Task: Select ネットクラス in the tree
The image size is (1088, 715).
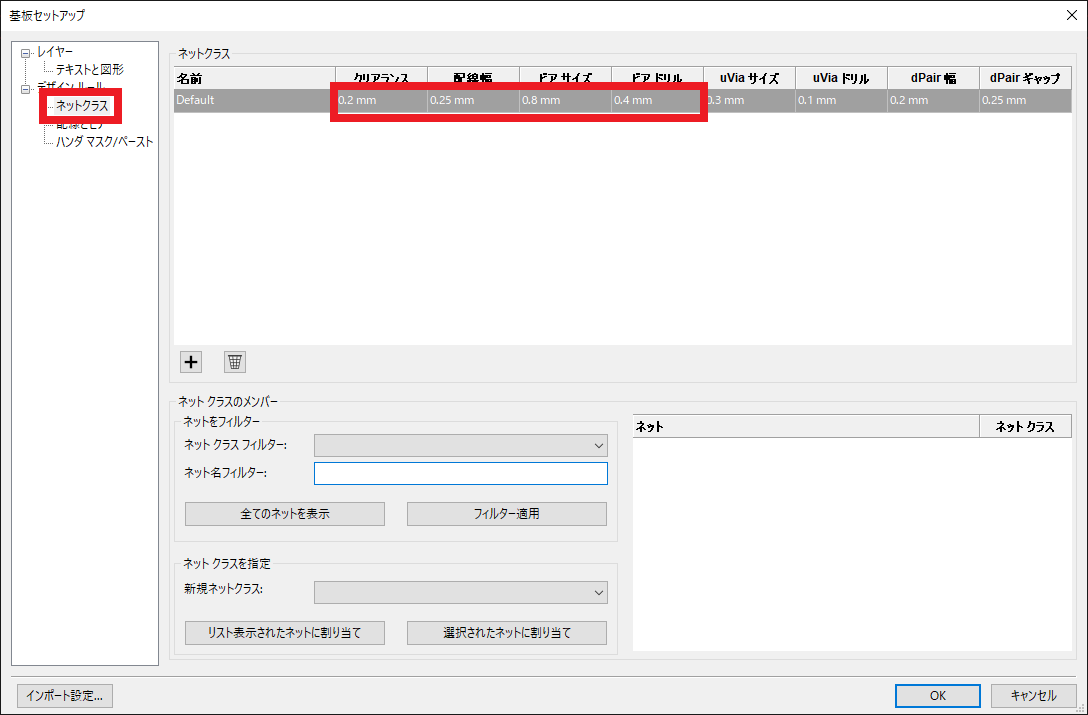Action: (82, 106)
